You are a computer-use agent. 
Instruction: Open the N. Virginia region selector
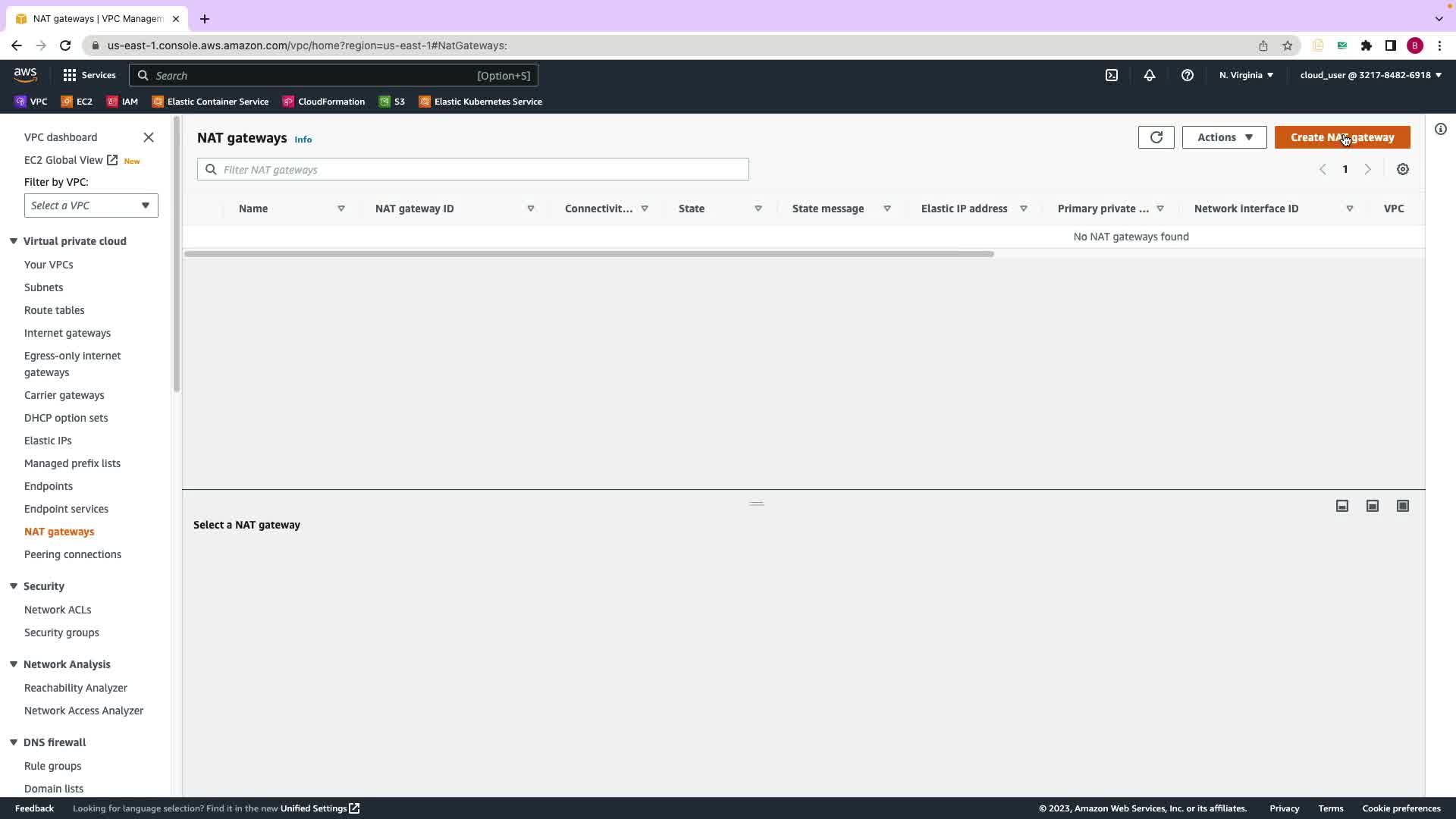click(1246, 75)
